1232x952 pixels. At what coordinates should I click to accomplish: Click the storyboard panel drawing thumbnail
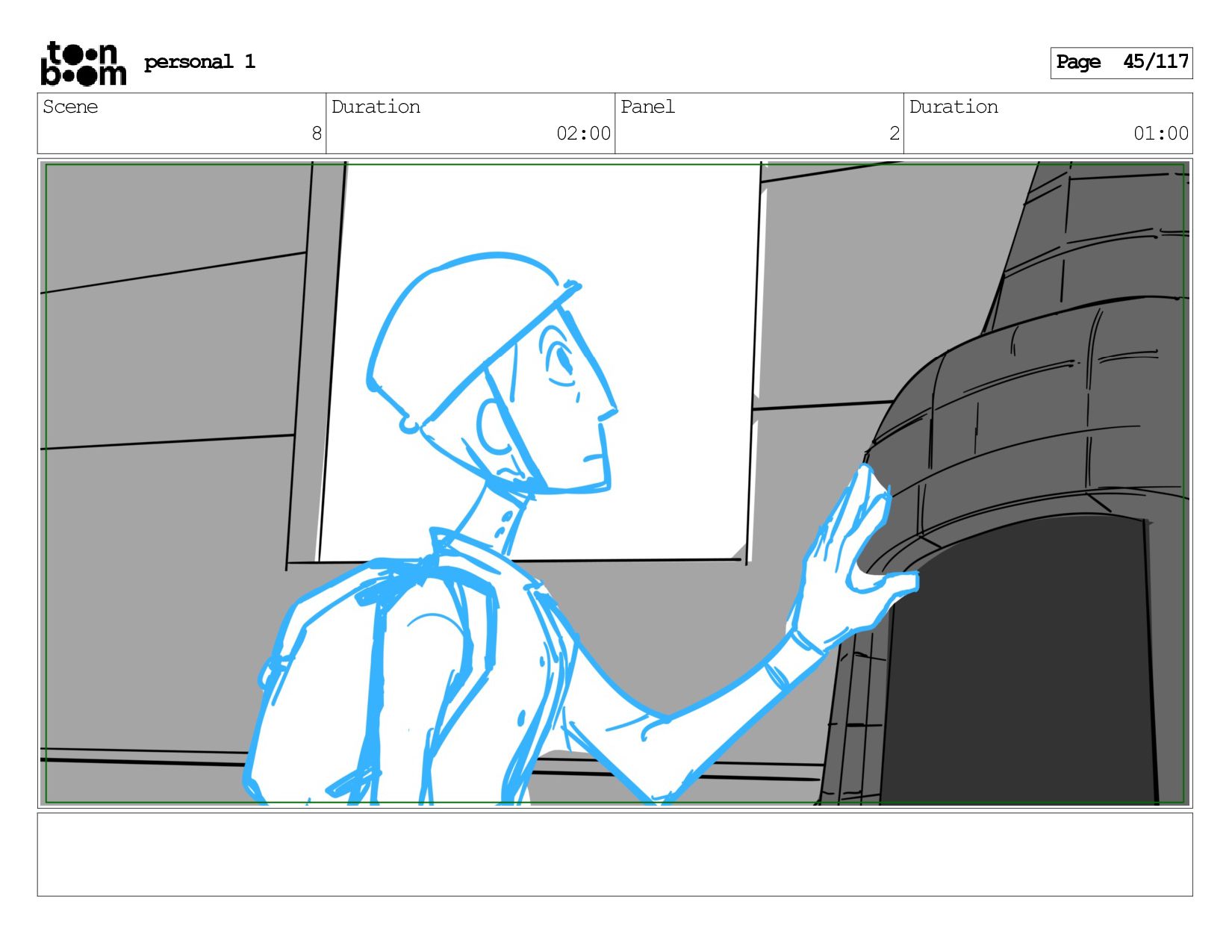tap(615, 483)
